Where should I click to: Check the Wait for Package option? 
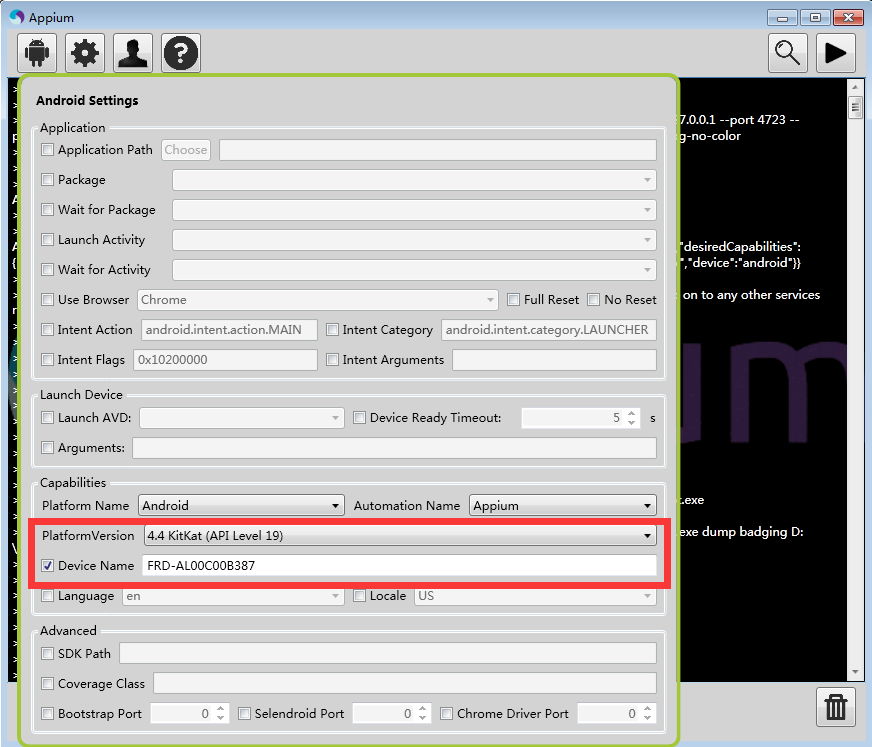(48, 210)
